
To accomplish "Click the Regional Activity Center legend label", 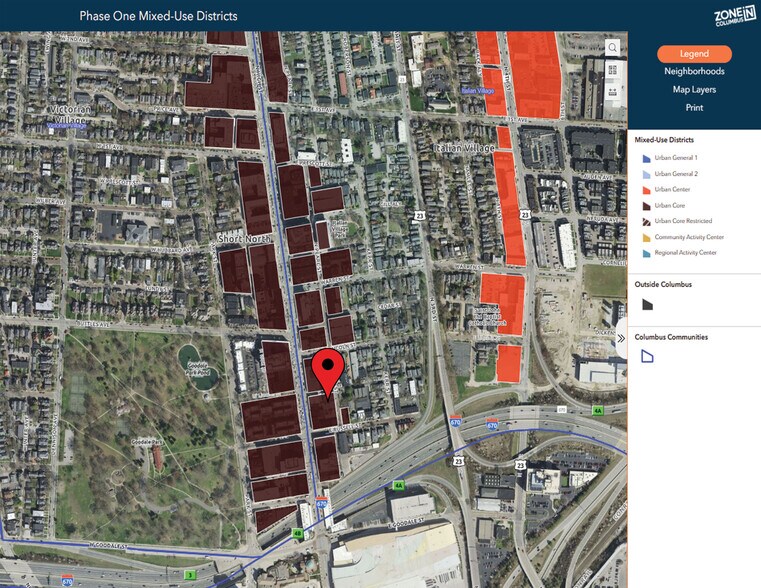I will click(x=686, y=253).
